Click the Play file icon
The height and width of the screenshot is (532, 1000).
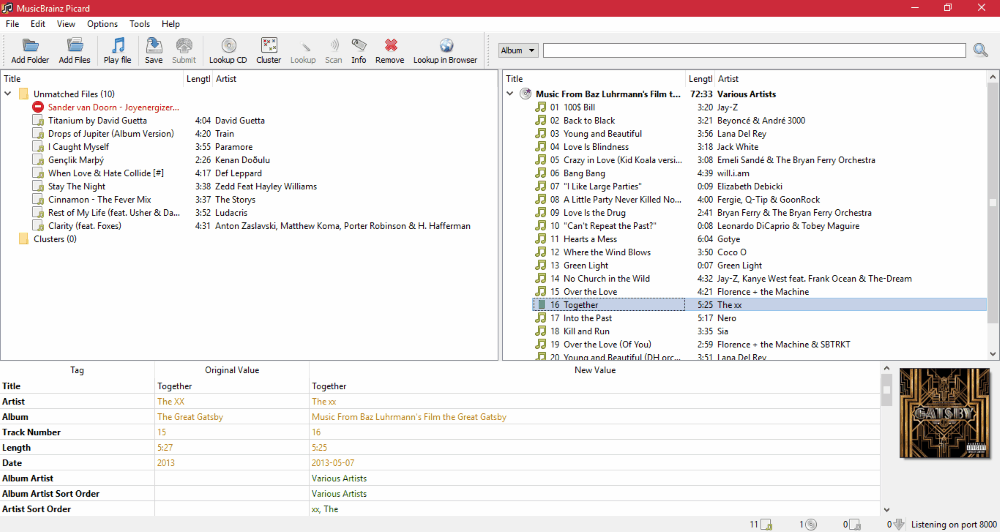click(117, 45)
